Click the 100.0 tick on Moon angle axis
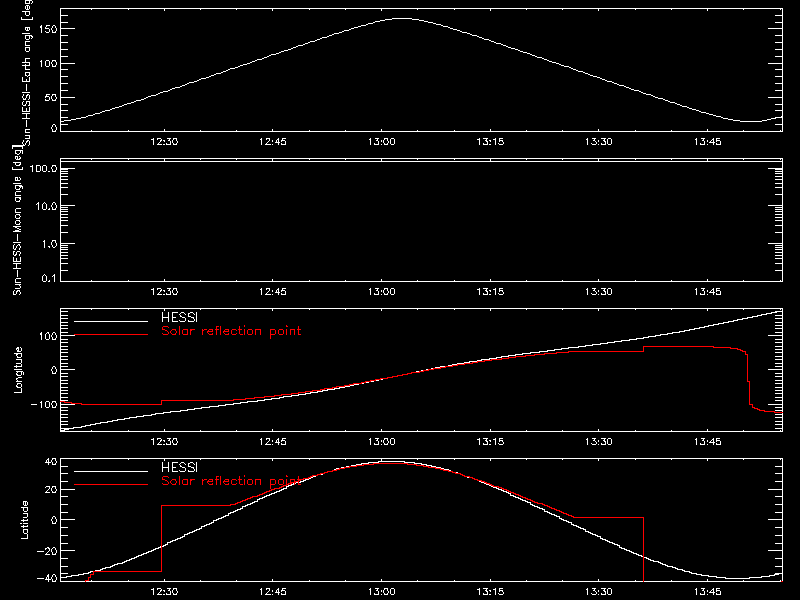Viewport: 800px width, 600px height. click(43, 169)
